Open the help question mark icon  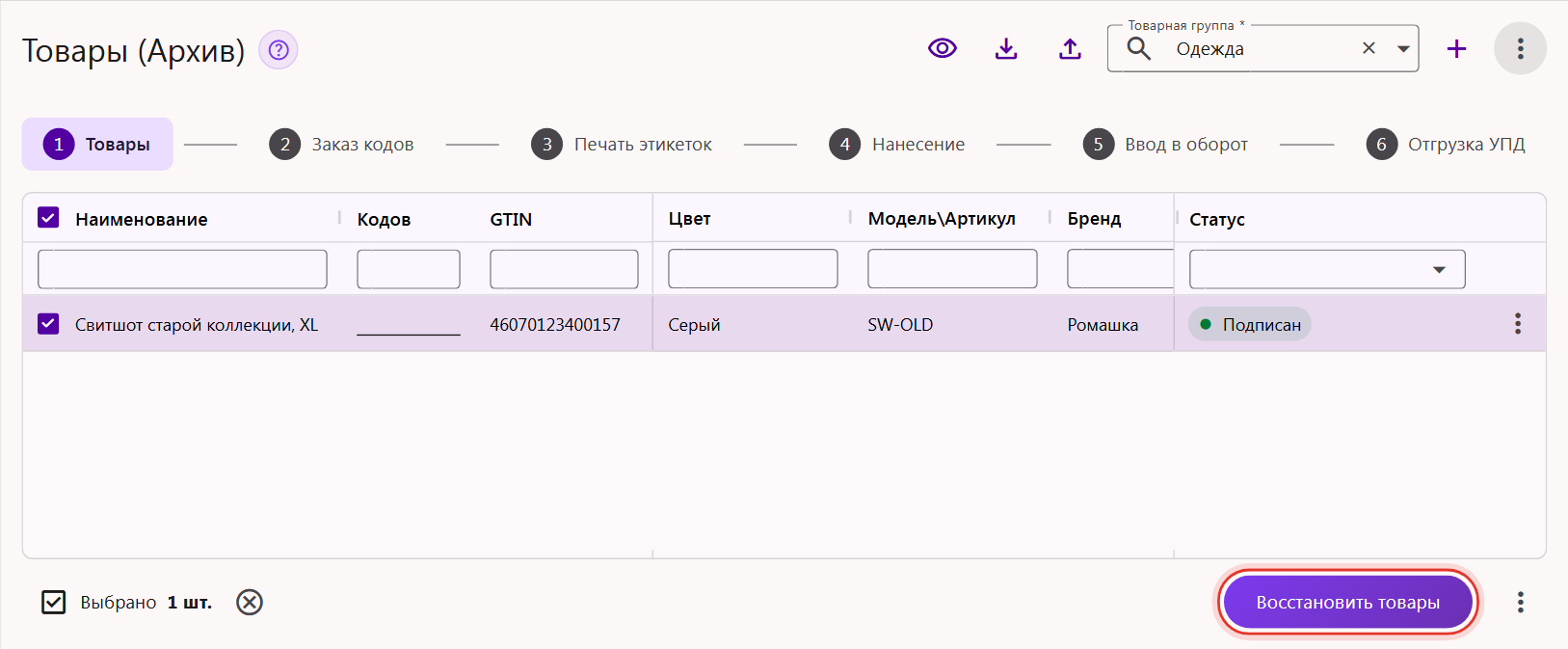pyautogui.click(x=279, y=49)
